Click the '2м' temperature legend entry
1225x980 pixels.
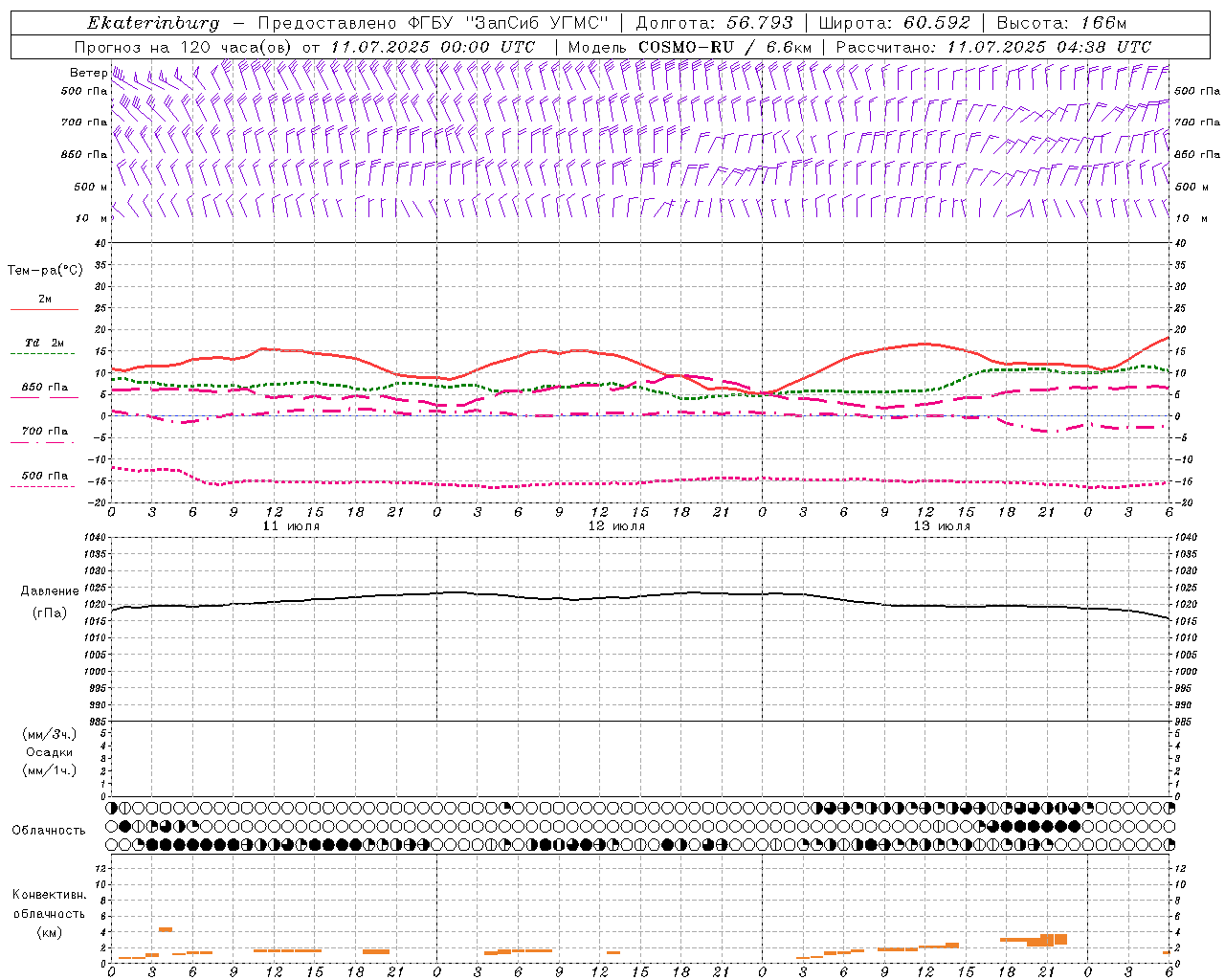tap(45, 299)
